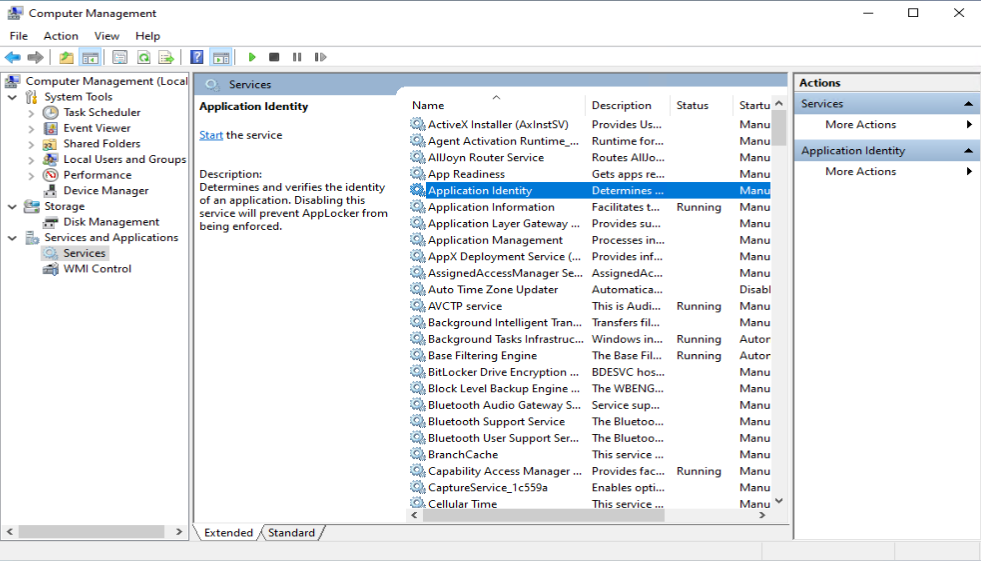Click the Task Scheduler clock icon
This screenshot has height=561, width=981.
tap(51, 113)
